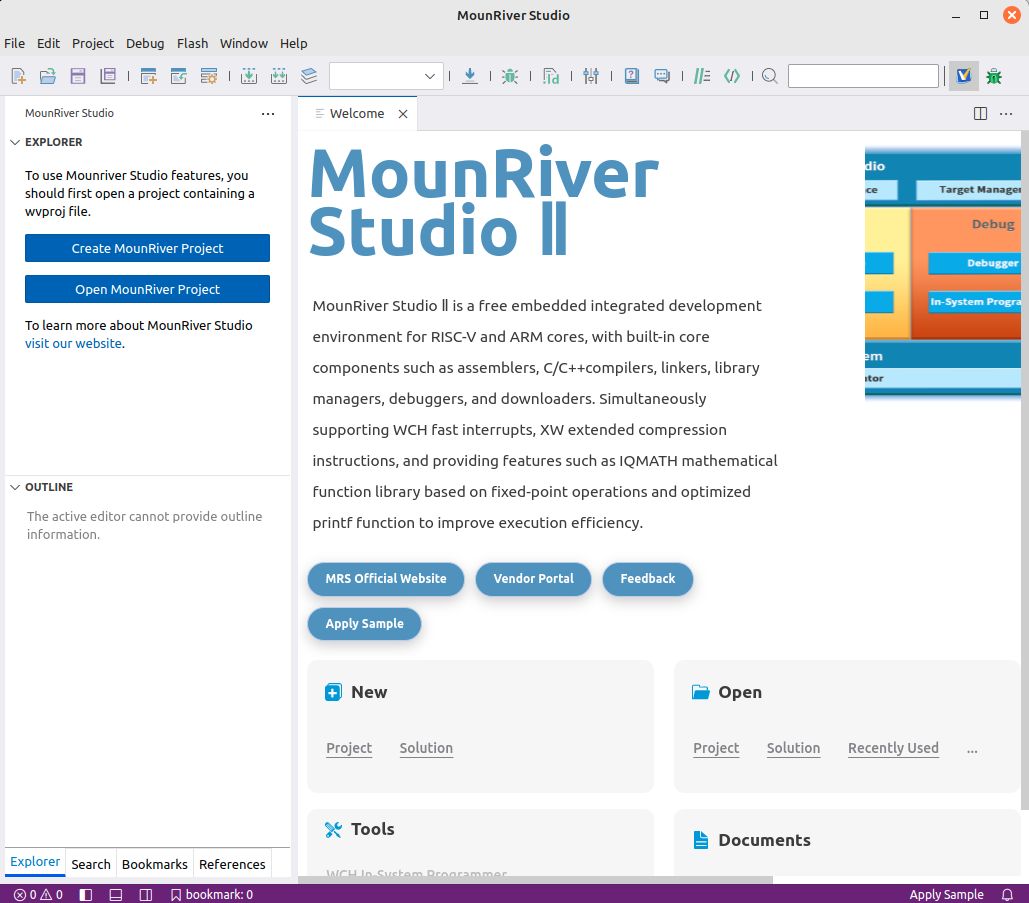
Task: Open the Debug menu
Action: coord(145,43)
